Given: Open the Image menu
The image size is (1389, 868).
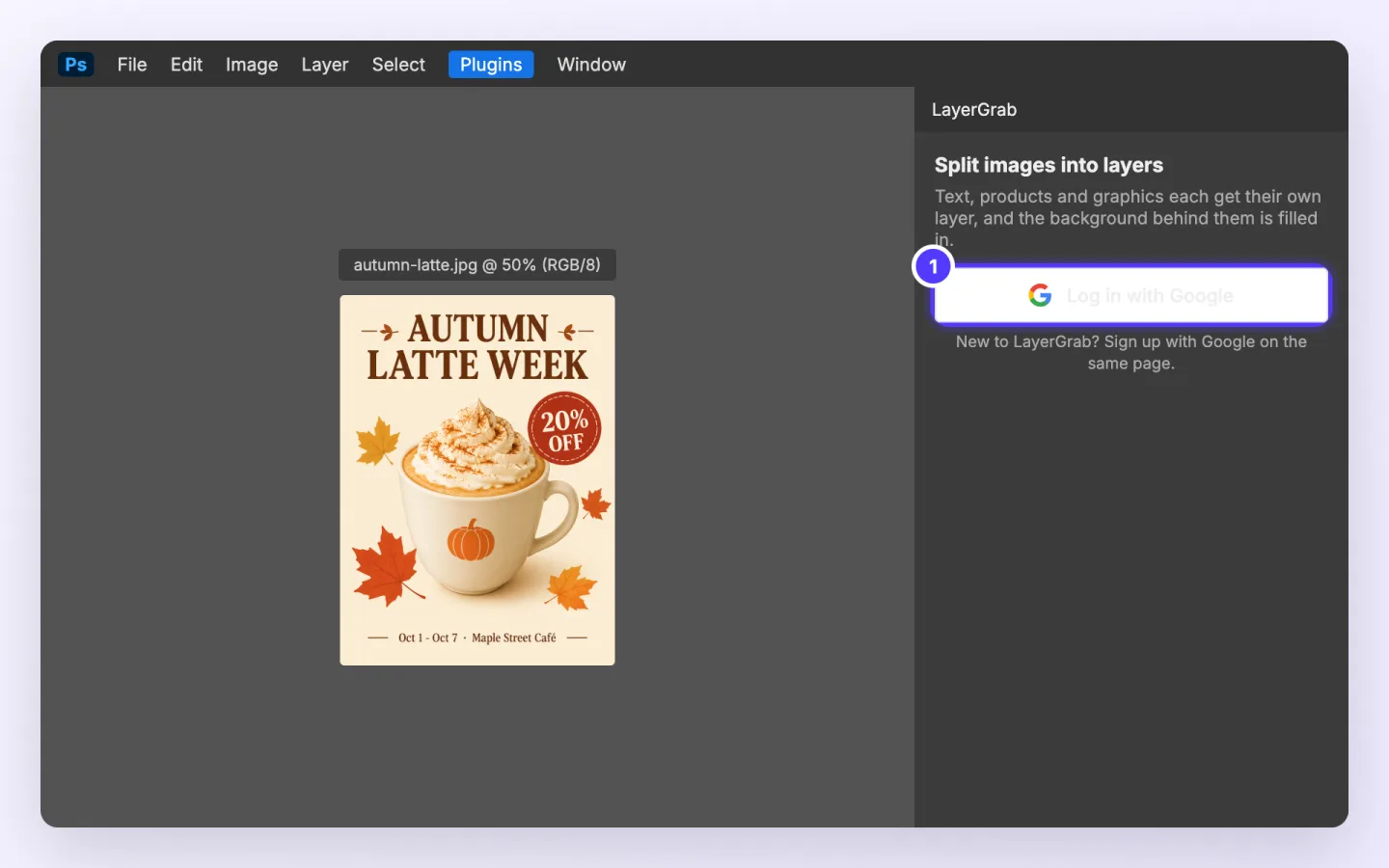Looking at the screenshot, I should (x=252, y=65).
